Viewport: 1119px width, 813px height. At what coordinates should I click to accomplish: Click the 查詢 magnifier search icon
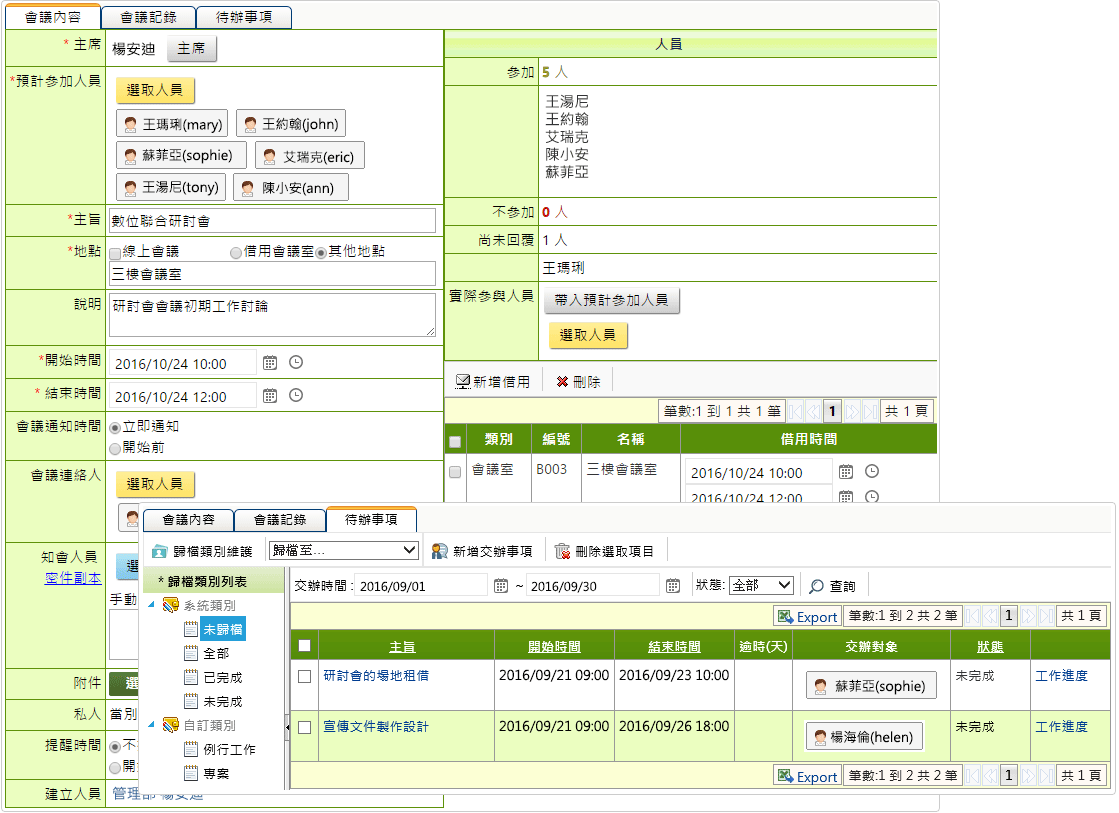click(x=817, y=586)
